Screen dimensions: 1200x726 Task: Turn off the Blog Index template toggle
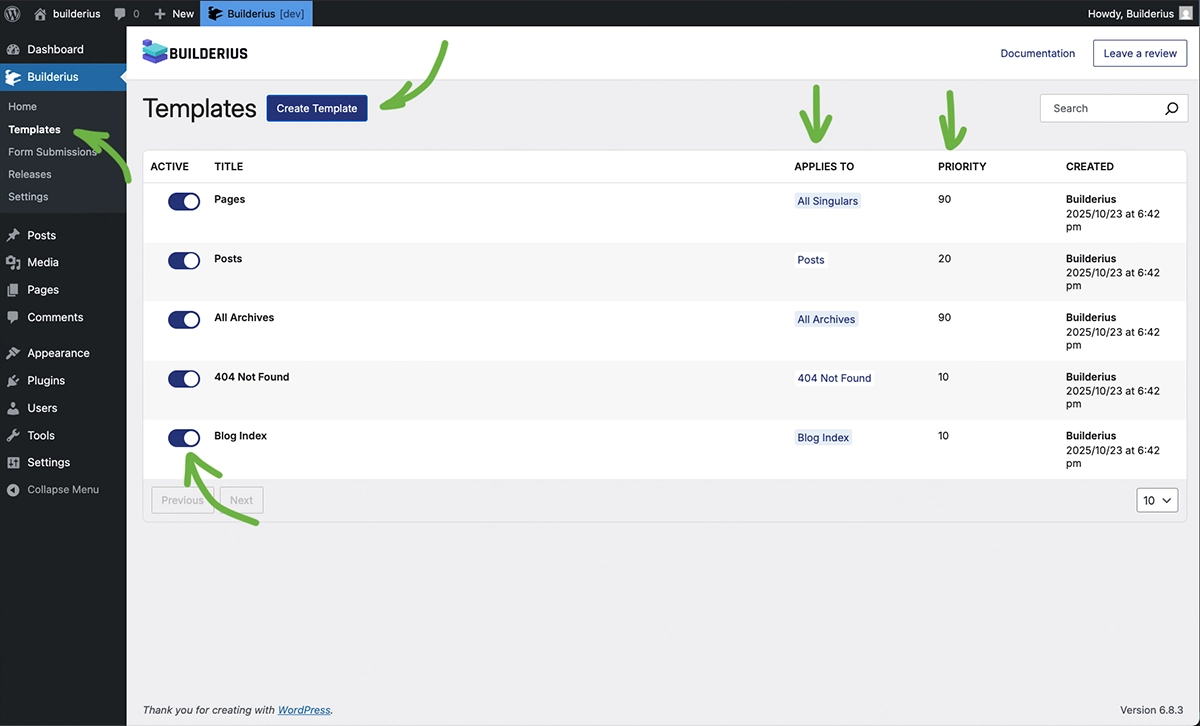click(x=184, y=437)
